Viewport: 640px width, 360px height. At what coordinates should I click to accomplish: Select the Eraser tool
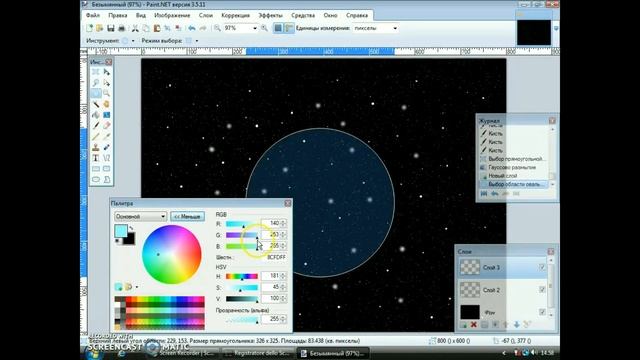[x=106, y=126]
